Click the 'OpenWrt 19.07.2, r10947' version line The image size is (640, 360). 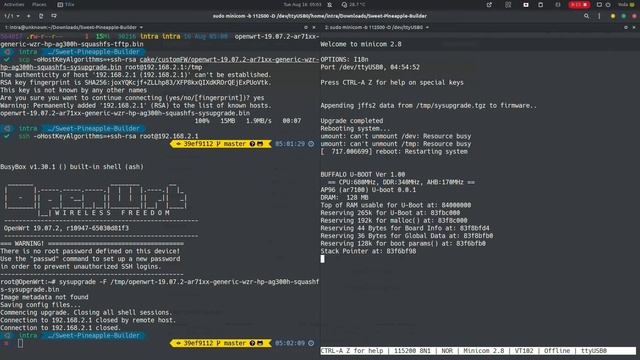click(x=66, y=228)
